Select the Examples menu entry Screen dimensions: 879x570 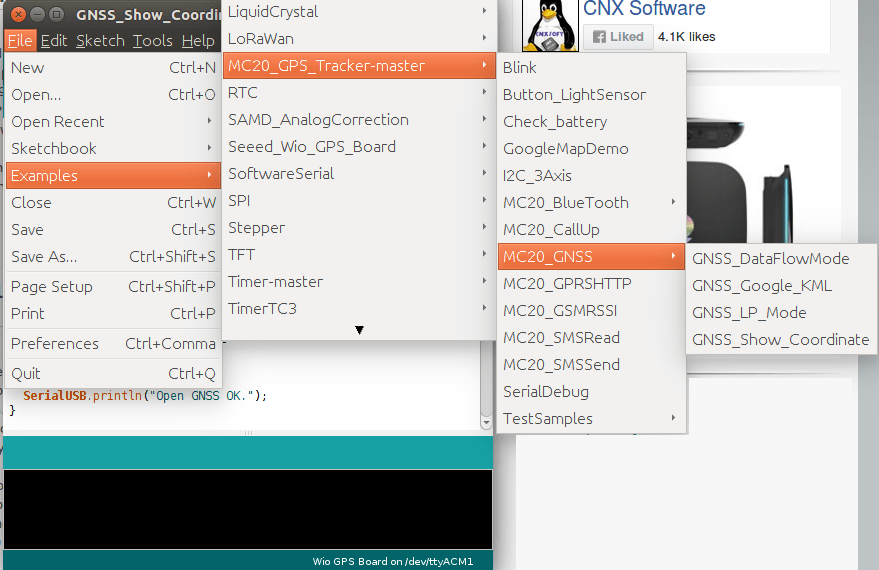click(x=113, y=175)
